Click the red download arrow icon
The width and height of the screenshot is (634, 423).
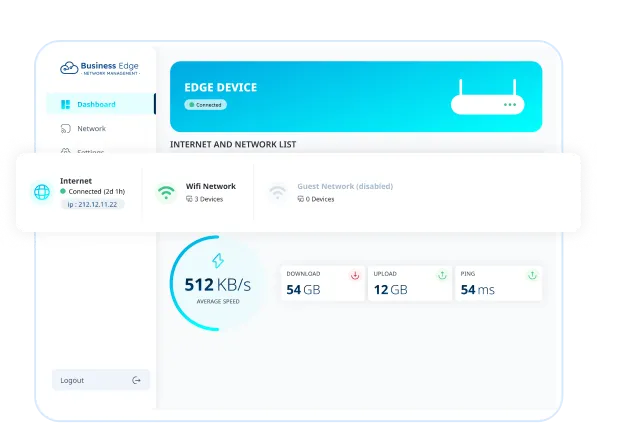tap(355, 275)
